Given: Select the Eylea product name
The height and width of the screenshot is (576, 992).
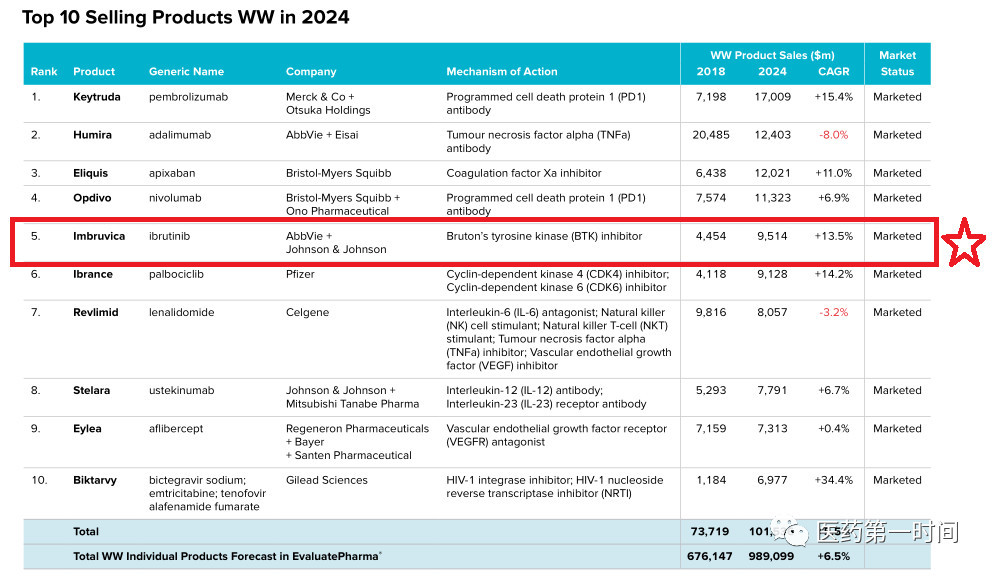Looking at the screenshot, I should coord(87,429).
